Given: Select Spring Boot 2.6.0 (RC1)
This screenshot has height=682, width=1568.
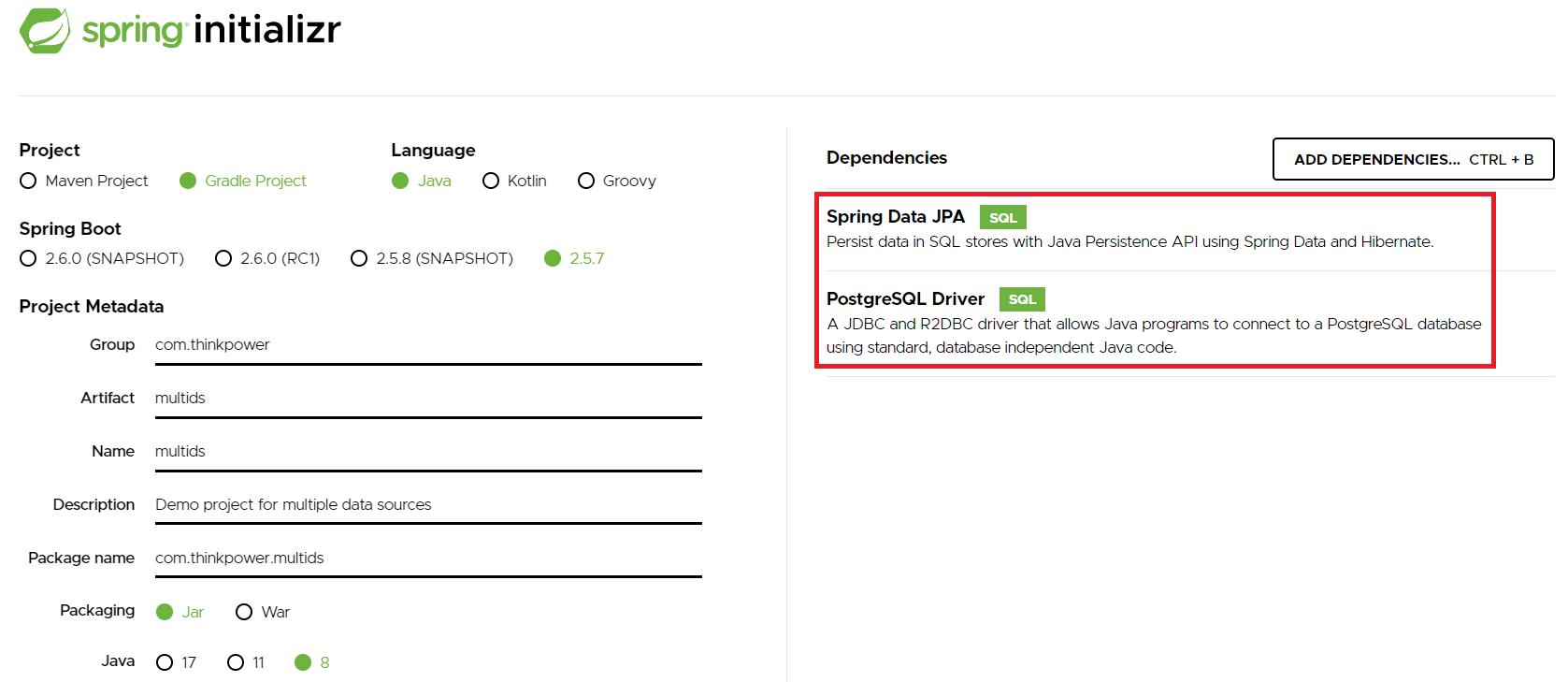Looking at the screenshot, I should 223,258.
